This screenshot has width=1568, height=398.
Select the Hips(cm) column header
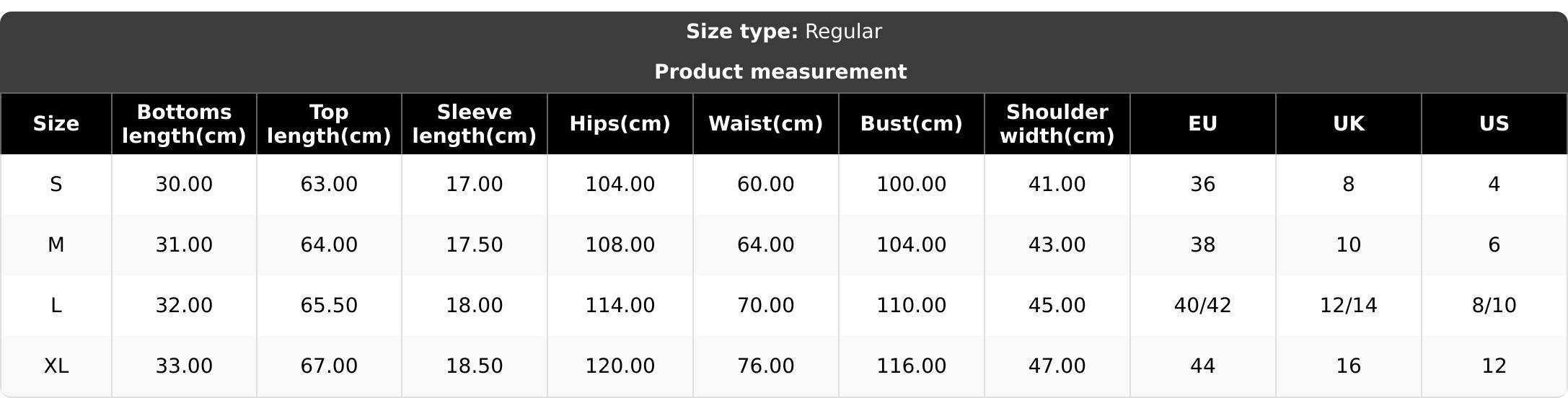[x=620, y=124]
